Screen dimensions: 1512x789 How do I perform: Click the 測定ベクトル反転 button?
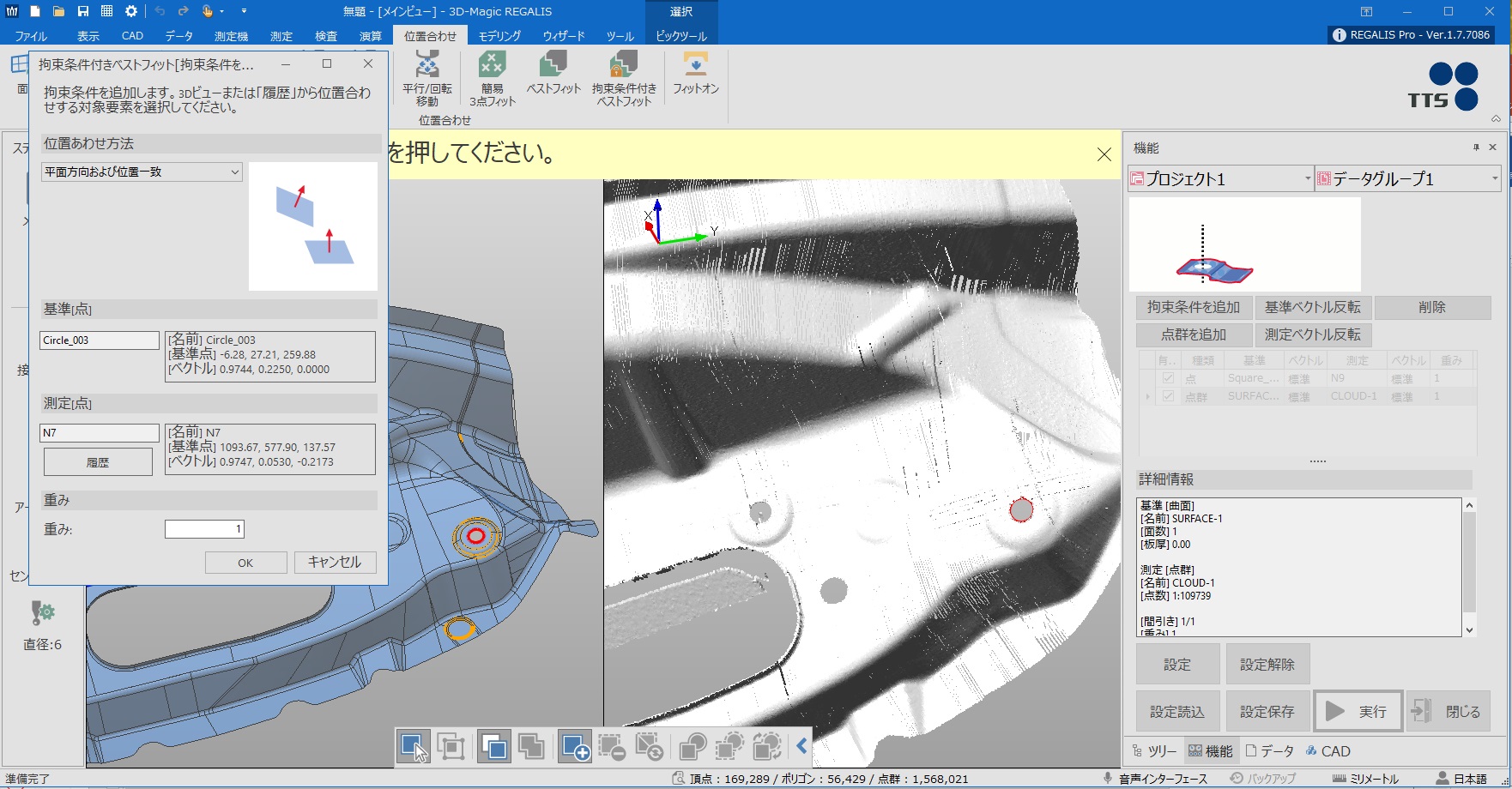coord(1312,334)
